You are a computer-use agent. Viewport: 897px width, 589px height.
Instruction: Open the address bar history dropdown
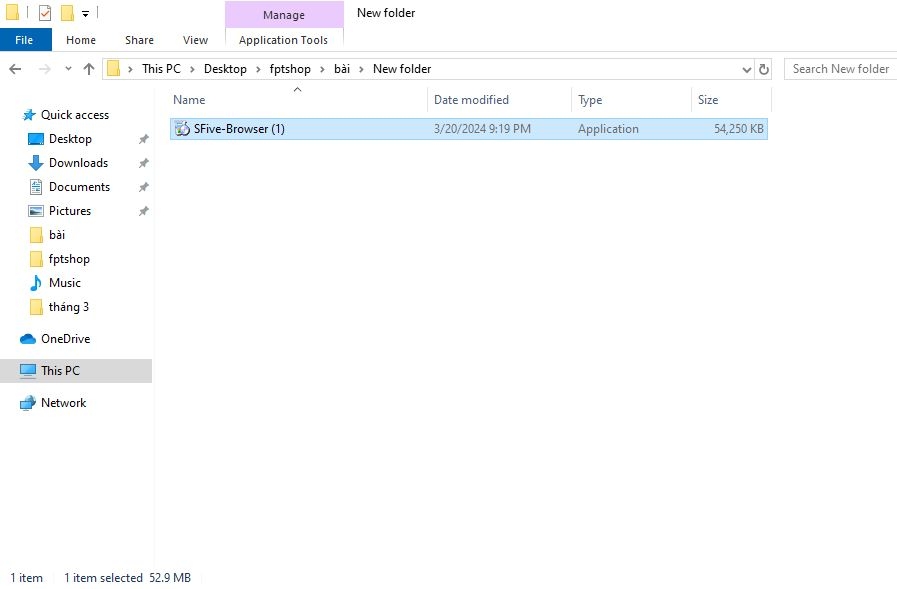(x=747, y=69)
